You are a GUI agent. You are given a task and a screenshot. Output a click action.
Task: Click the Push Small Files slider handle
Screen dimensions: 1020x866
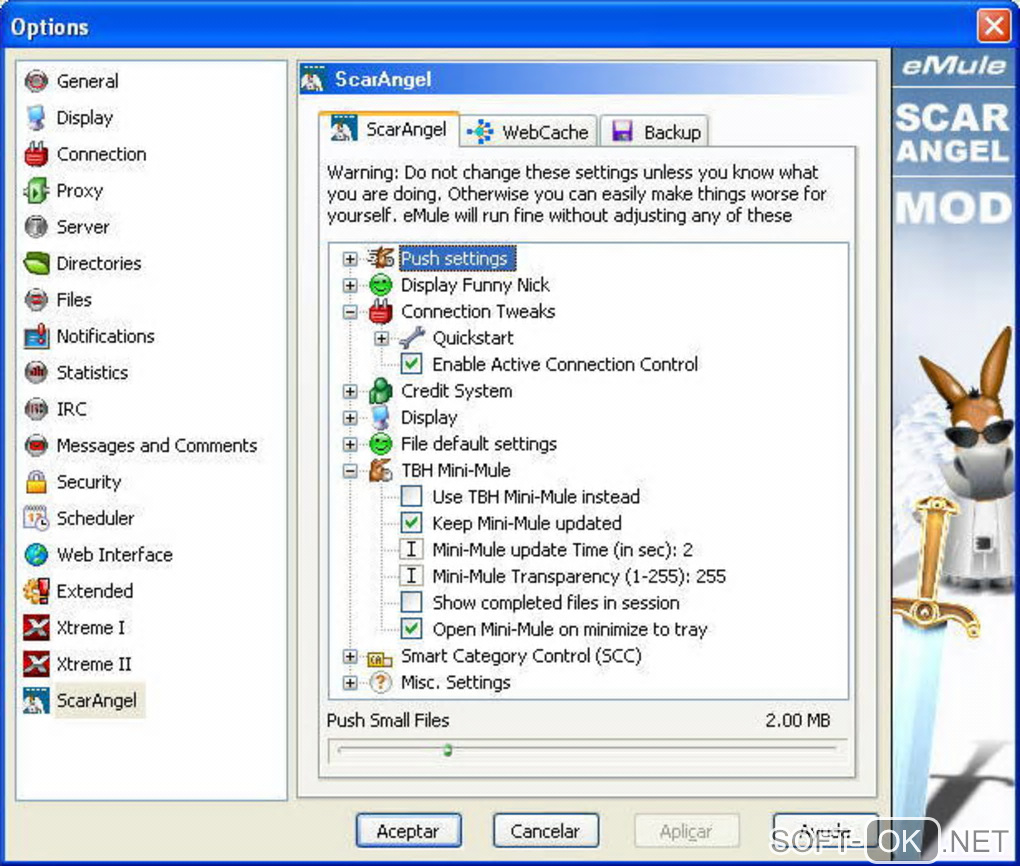[448, 750]
